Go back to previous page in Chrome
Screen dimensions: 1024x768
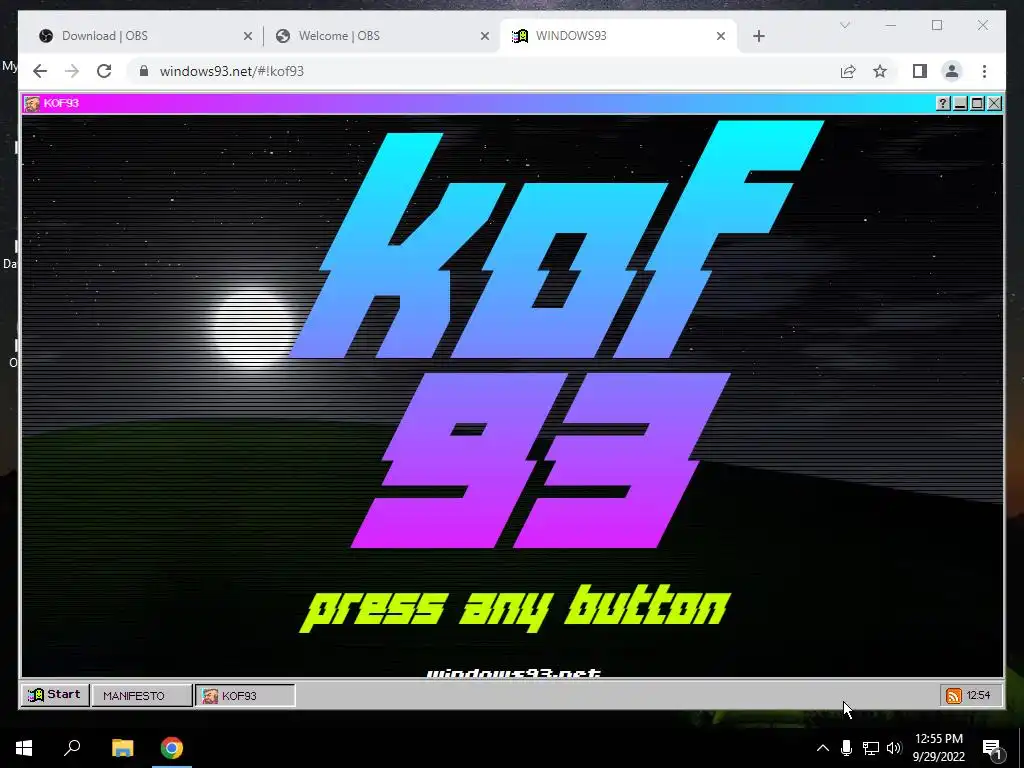click(x=40, y=71)
